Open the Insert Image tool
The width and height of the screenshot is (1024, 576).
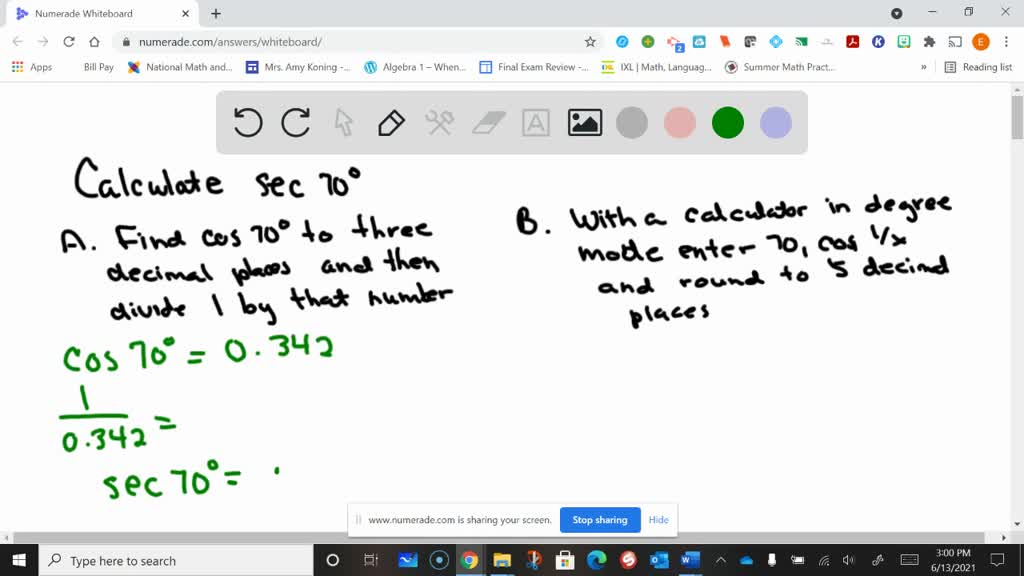click(585, 122)
